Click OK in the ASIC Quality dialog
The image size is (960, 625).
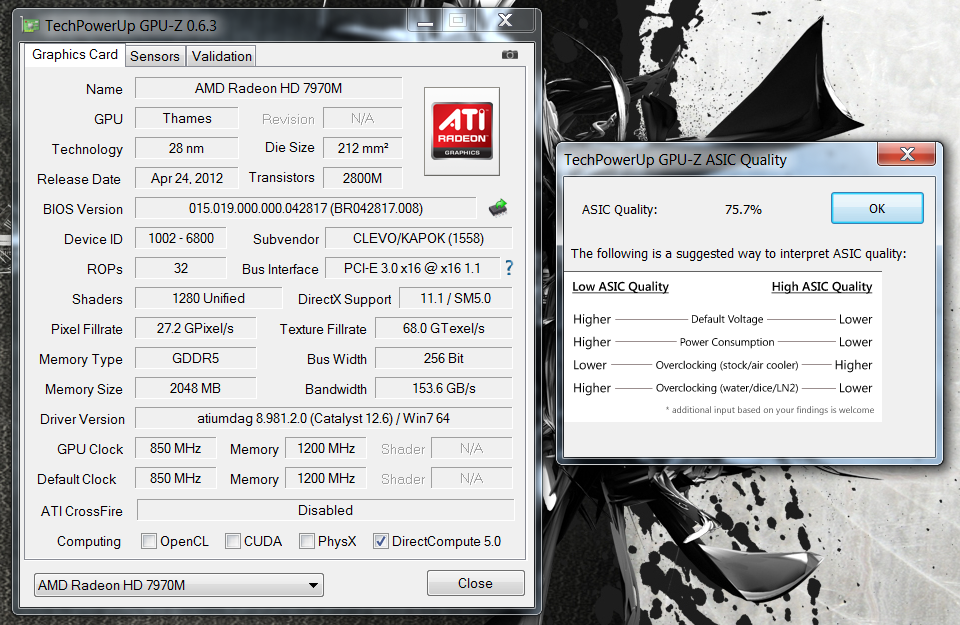(x=877, y=209)
